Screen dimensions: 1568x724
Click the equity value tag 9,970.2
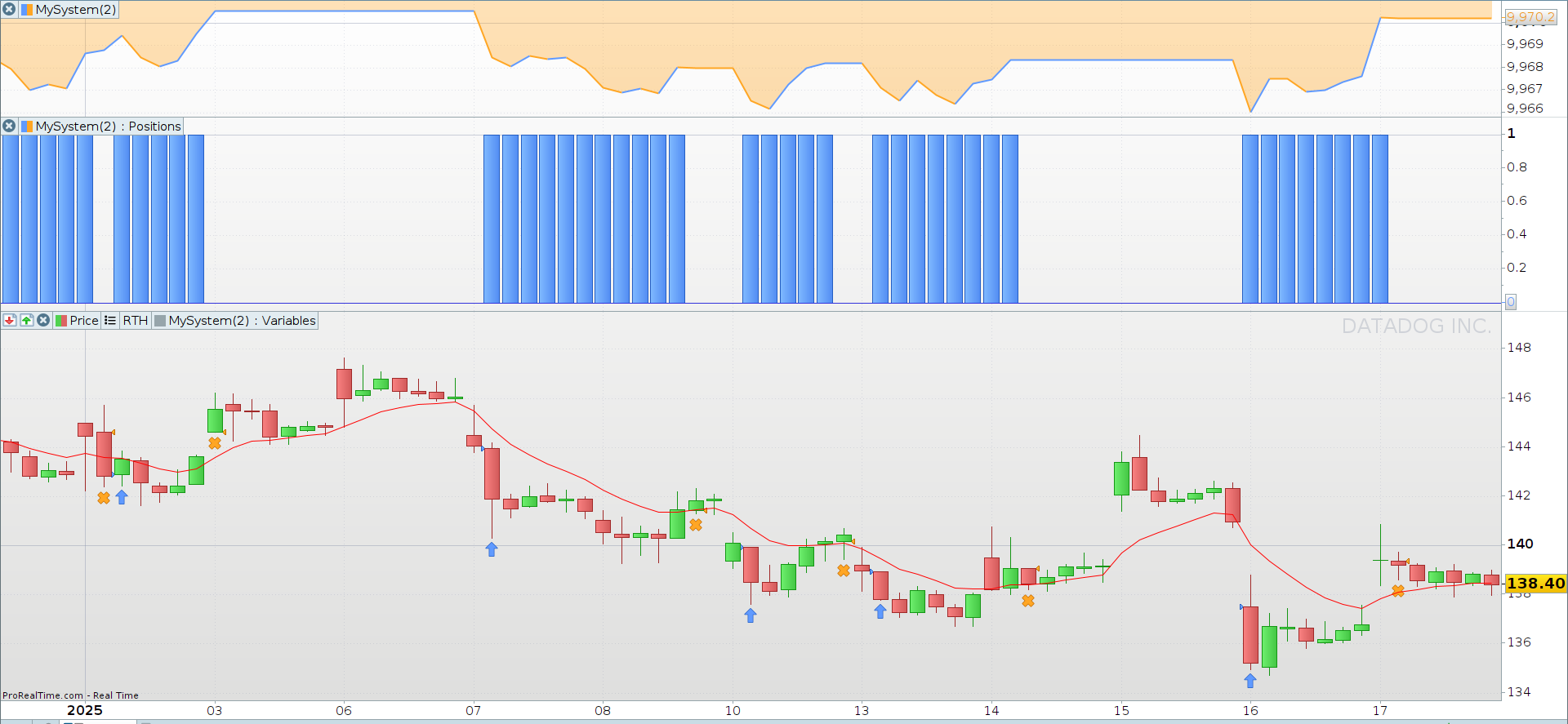(x=1530, y=16)
